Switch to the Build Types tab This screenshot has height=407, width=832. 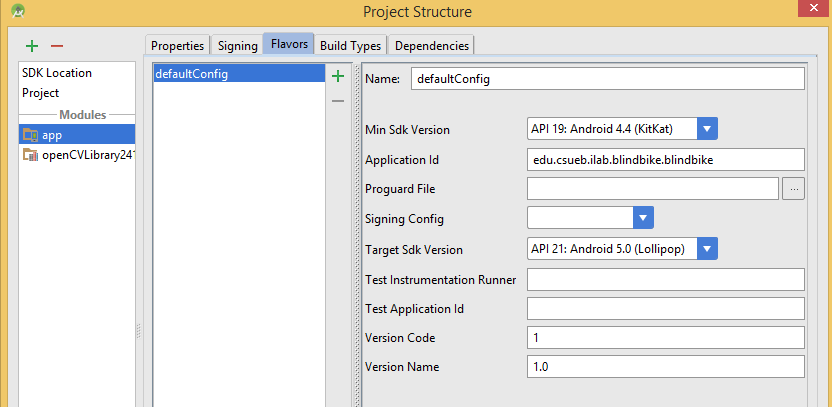click(x=350, y=45)
